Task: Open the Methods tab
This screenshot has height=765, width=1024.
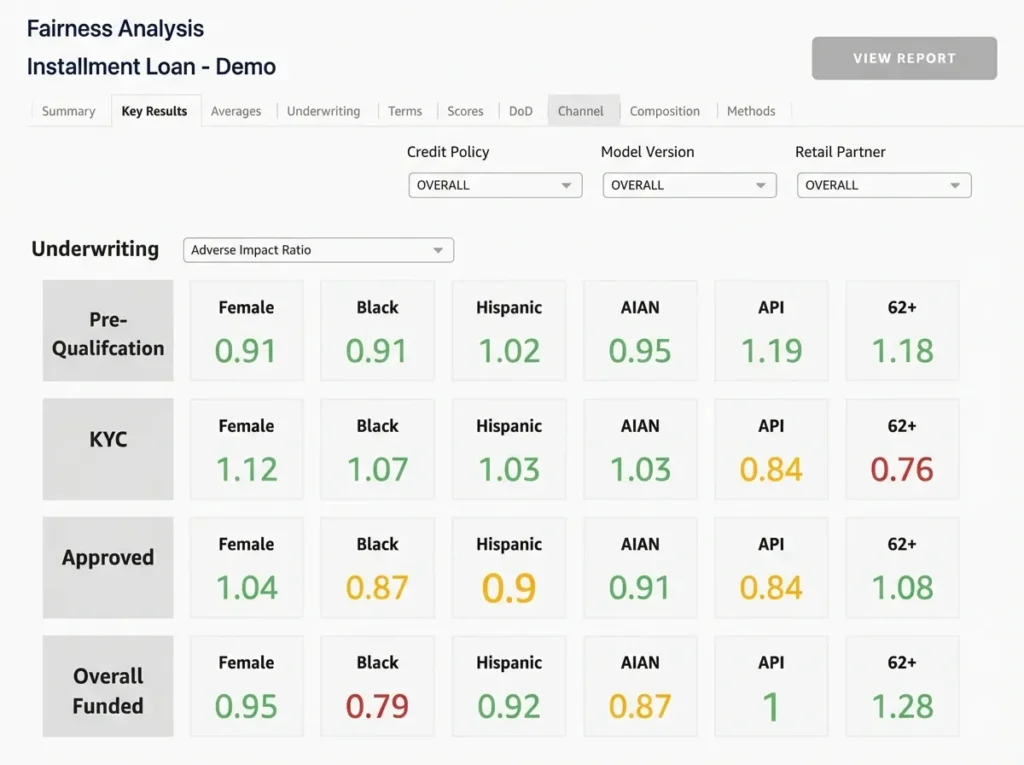Action: click(751, 111)
